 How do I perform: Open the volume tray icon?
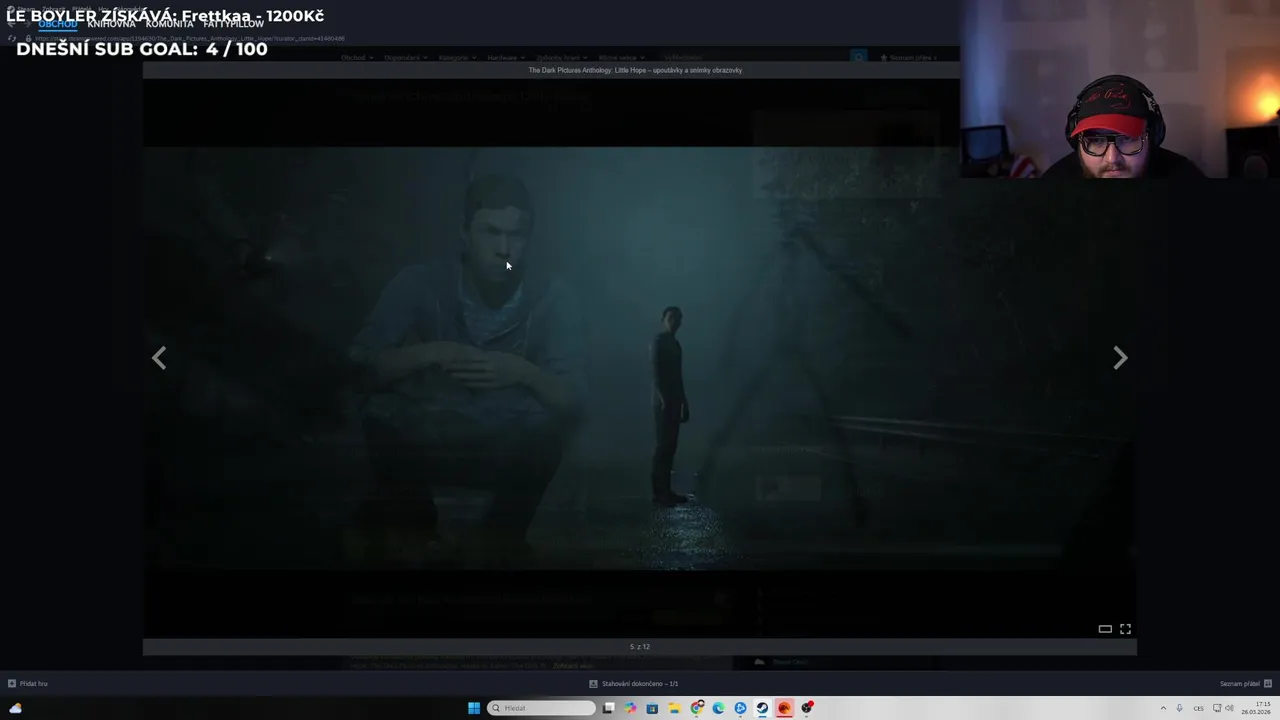(x=1229, y=708)
